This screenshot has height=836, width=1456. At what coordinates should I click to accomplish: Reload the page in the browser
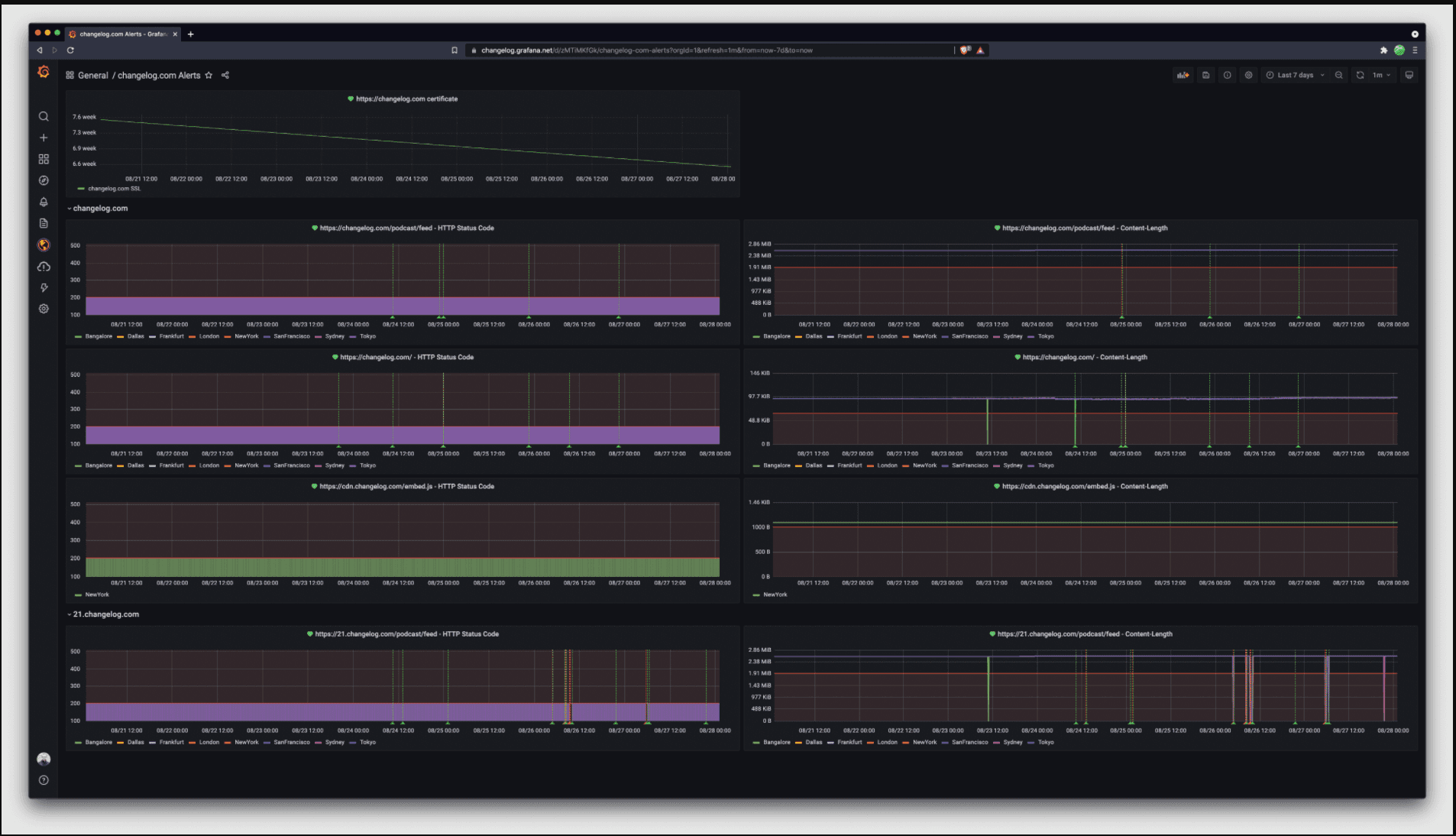(x=70, y=50)
